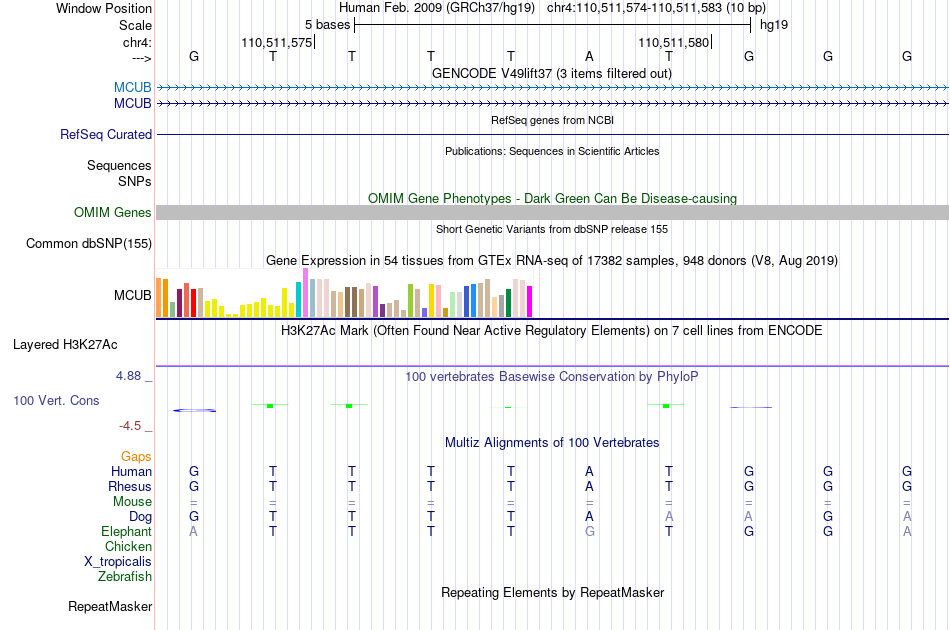This screenshot has width=950, height=630.
Task: Select the Mouse species row label
Action: [133, 502]
